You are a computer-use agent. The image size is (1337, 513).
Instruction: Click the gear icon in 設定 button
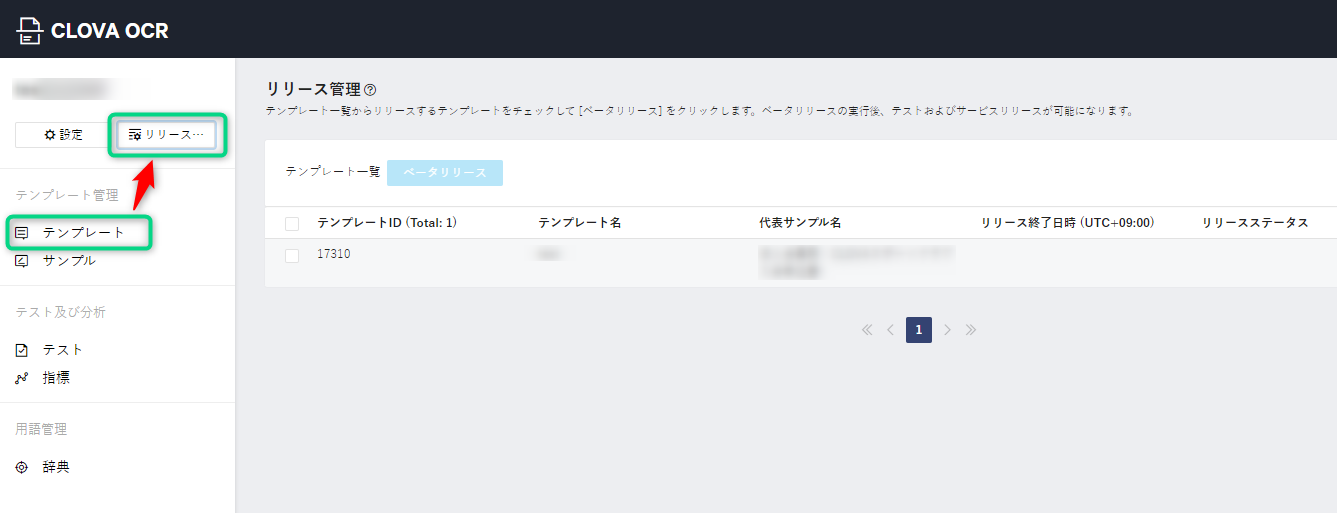50,135
